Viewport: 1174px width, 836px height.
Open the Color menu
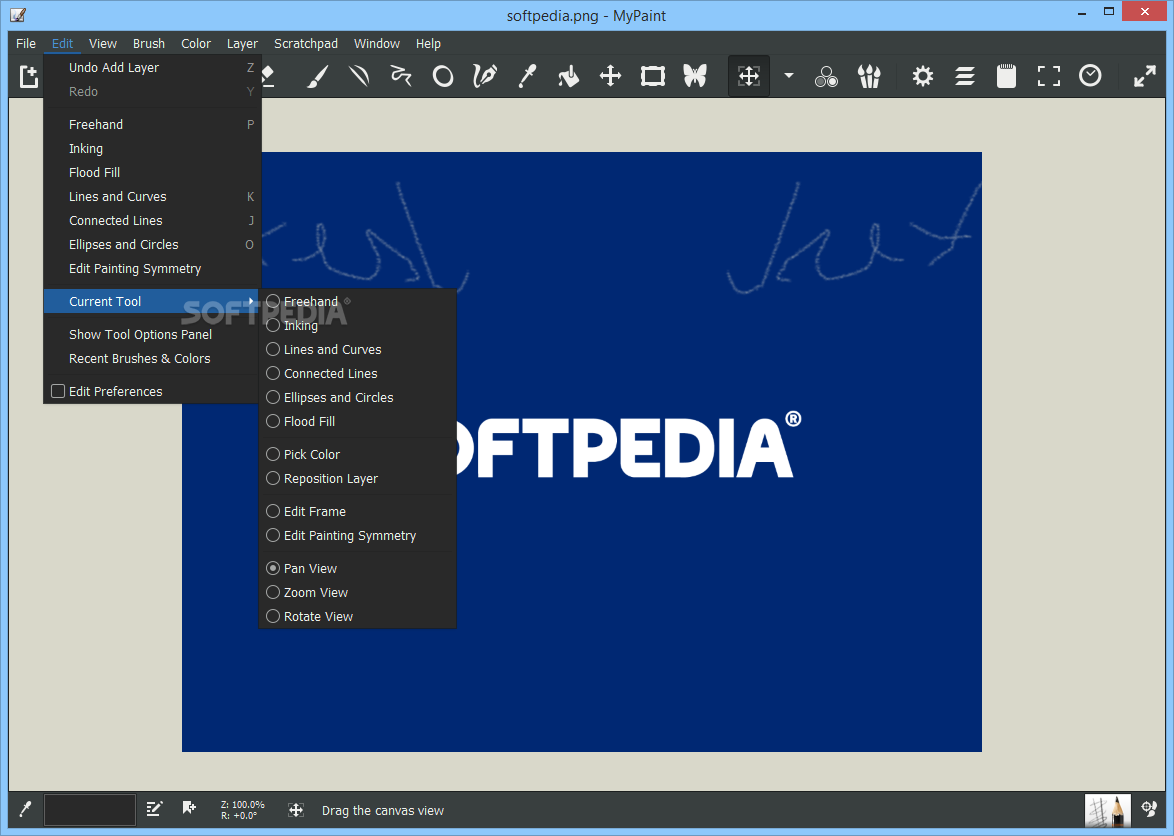tap(196, 43)
